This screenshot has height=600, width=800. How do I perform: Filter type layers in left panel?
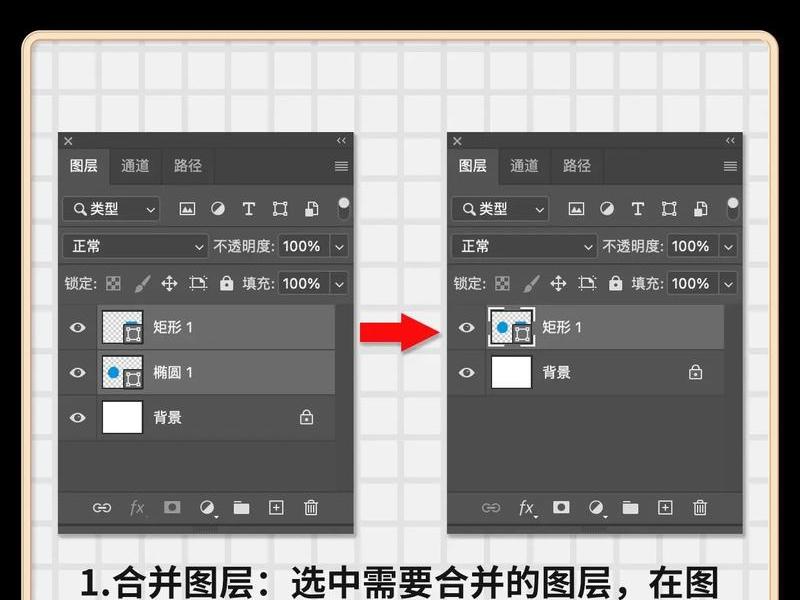click(248, 209)
